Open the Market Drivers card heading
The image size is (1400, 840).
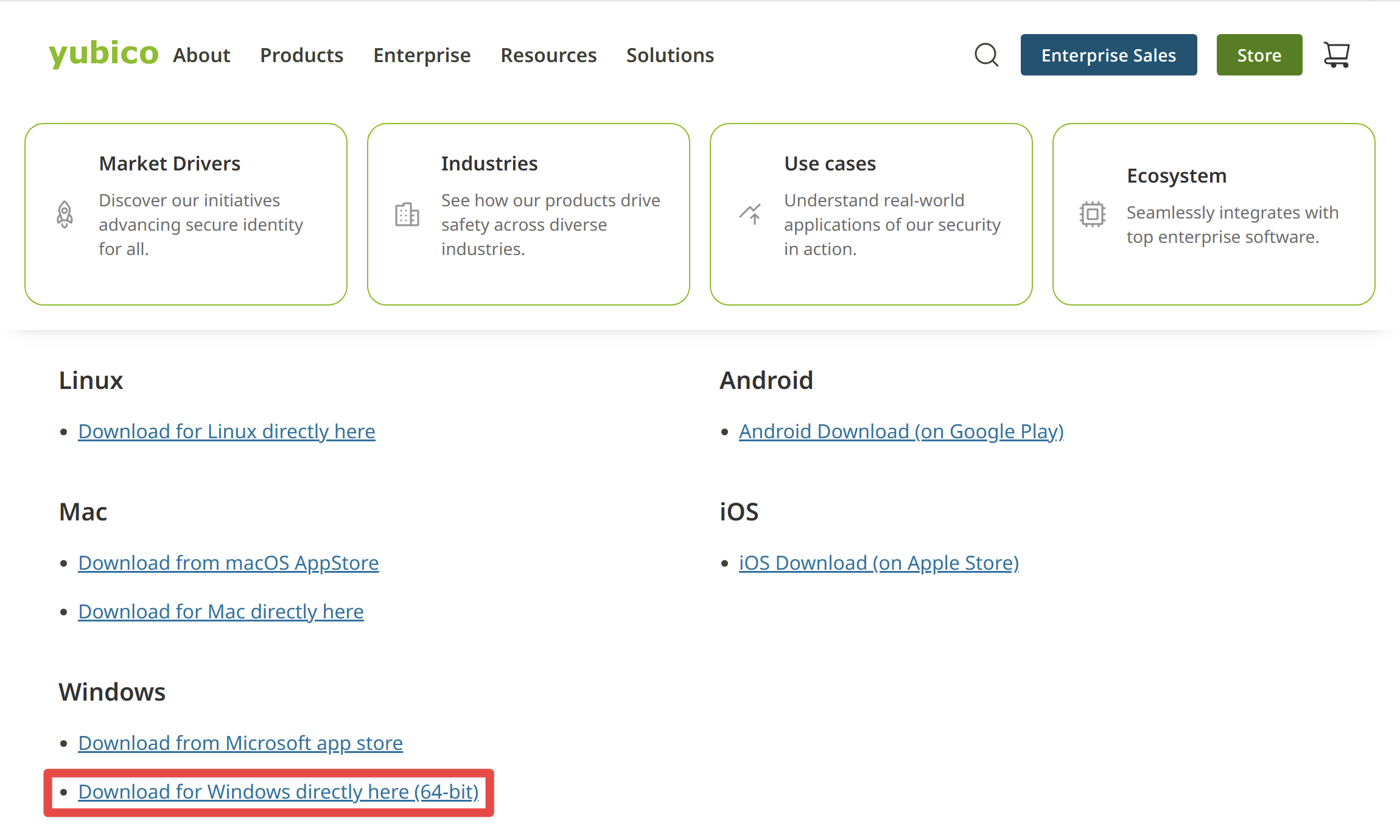coord(170,163)
